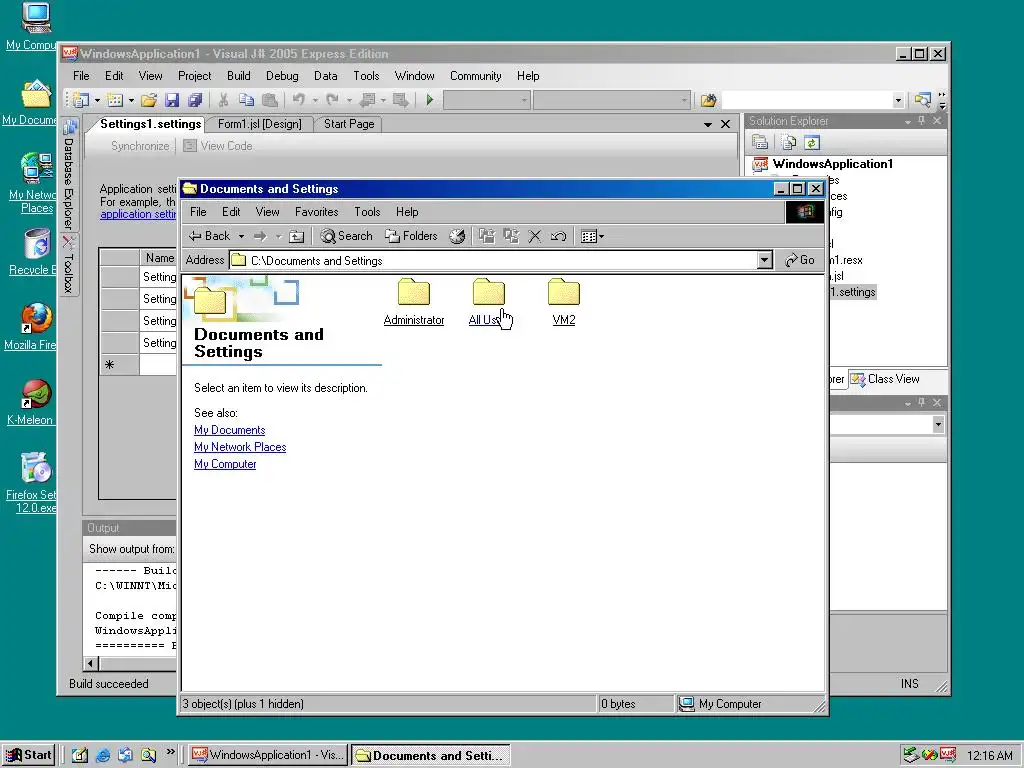Switch to the Class View tab
Screen dimensions: 1024x768
pyautogui.click(x=886, y=379)
